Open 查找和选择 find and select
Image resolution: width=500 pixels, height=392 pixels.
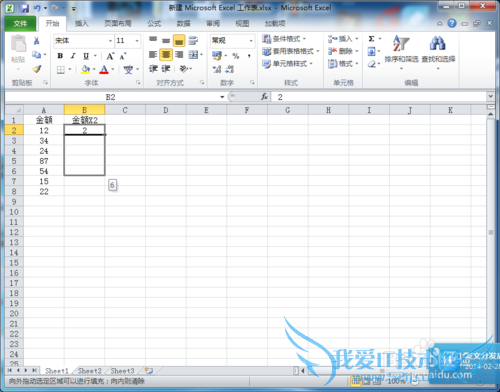pos(438,52)
